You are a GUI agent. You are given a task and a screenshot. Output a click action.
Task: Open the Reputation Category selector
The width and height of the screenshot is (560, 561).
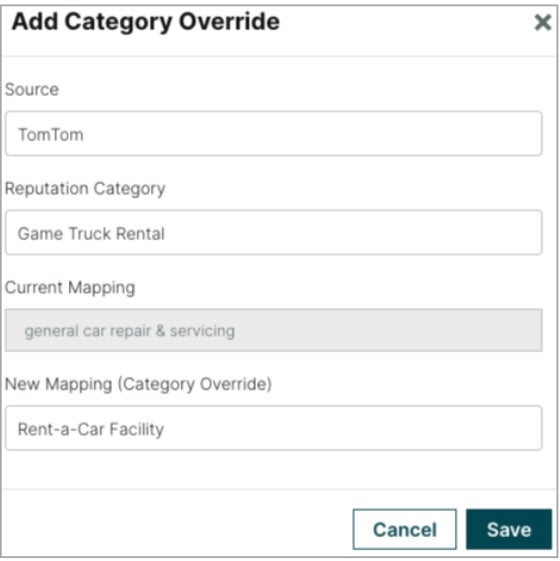pos(273,232)
